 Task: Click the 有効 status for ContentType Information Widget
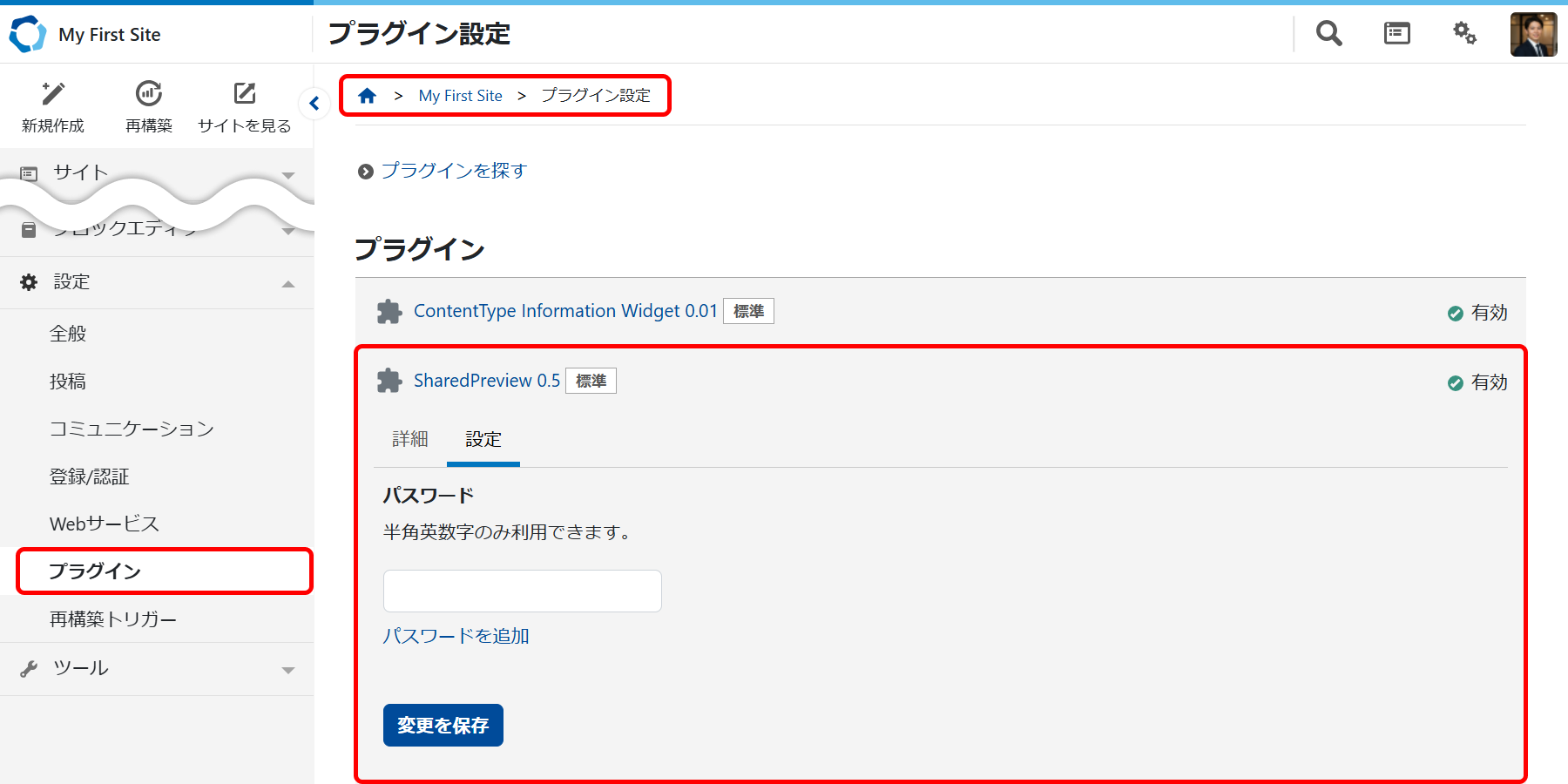coord(1477,314)
